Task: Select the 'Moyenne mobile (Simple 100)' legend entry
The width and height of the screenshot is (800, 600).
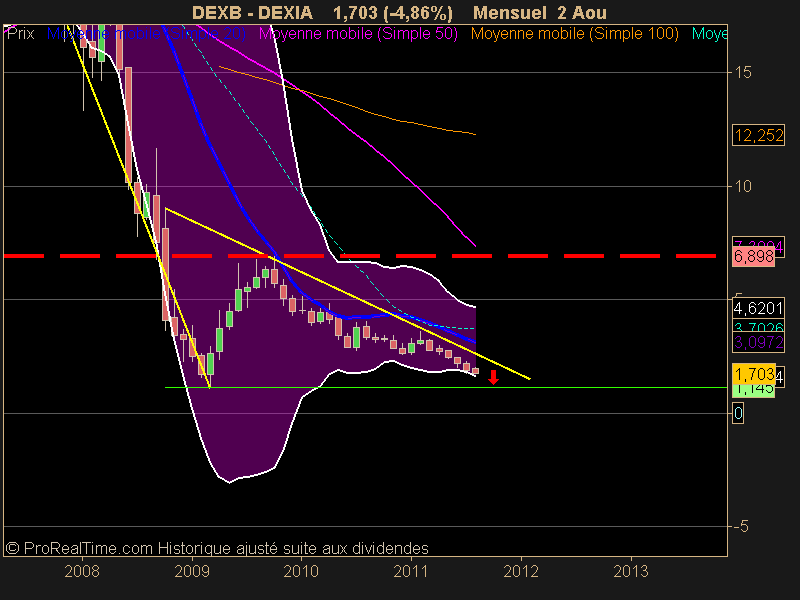Action: coord(574,34)
